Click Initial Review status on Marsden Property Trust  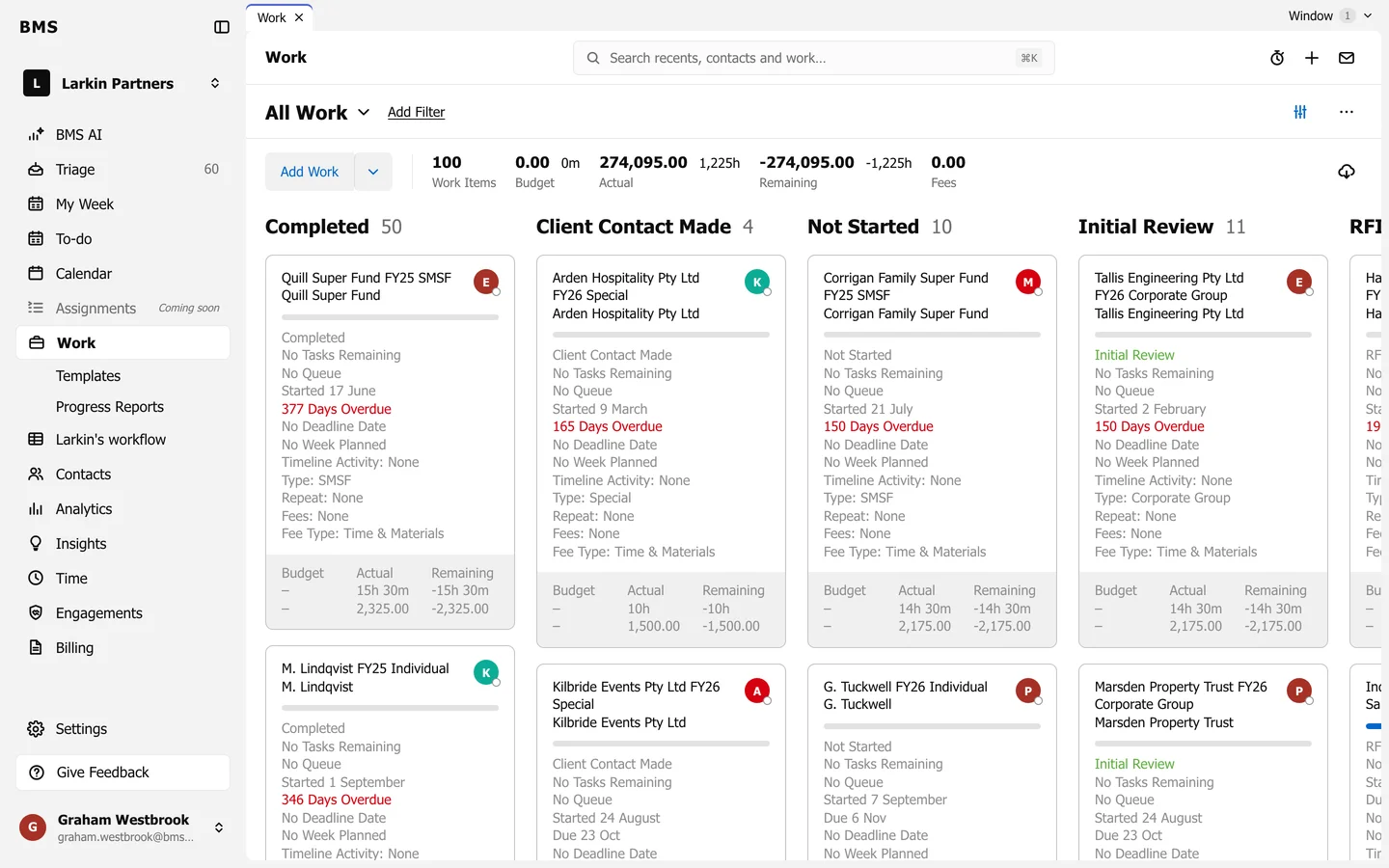coord(1134,764)
